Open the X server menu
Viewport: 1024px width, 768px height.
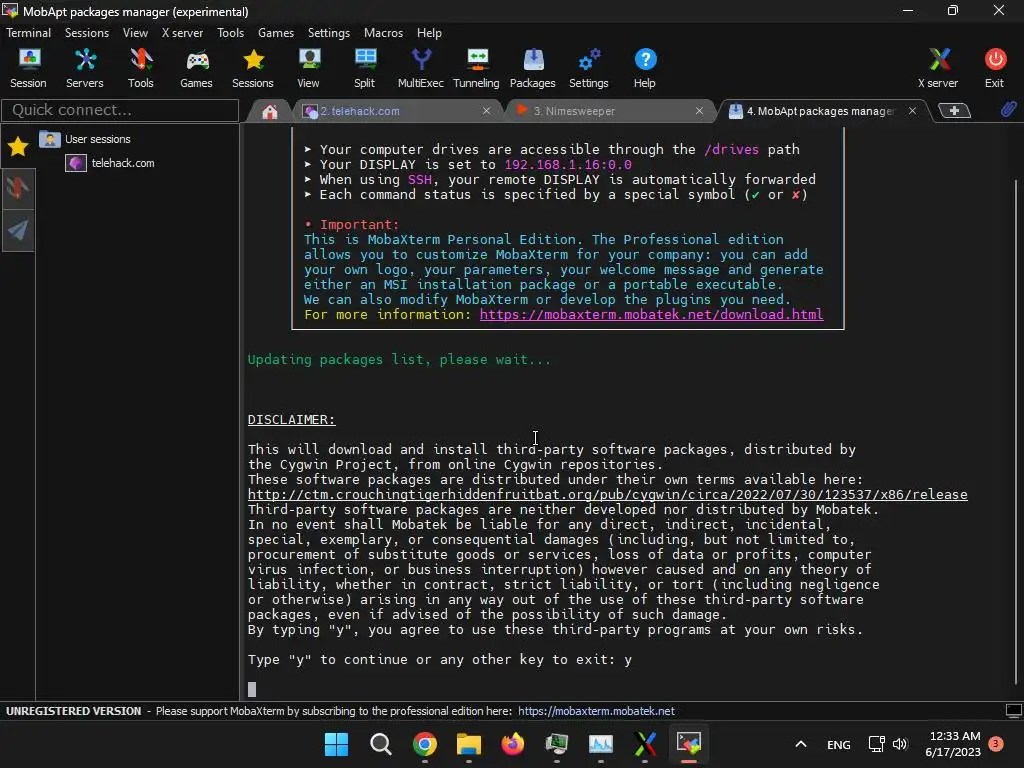(182, 33)
